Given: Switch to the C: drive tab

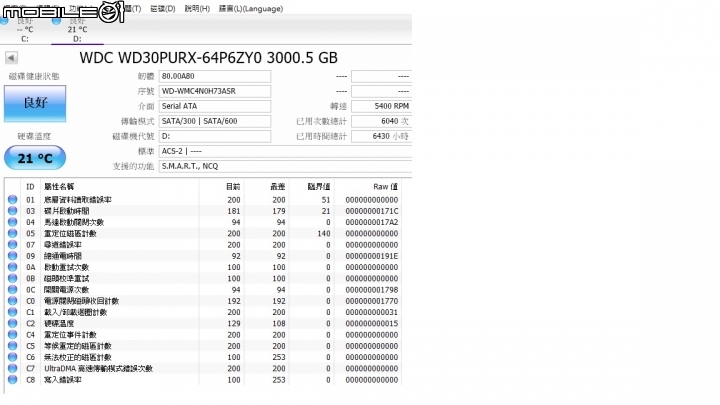Looking at the screenshot, I should [25, 30].
